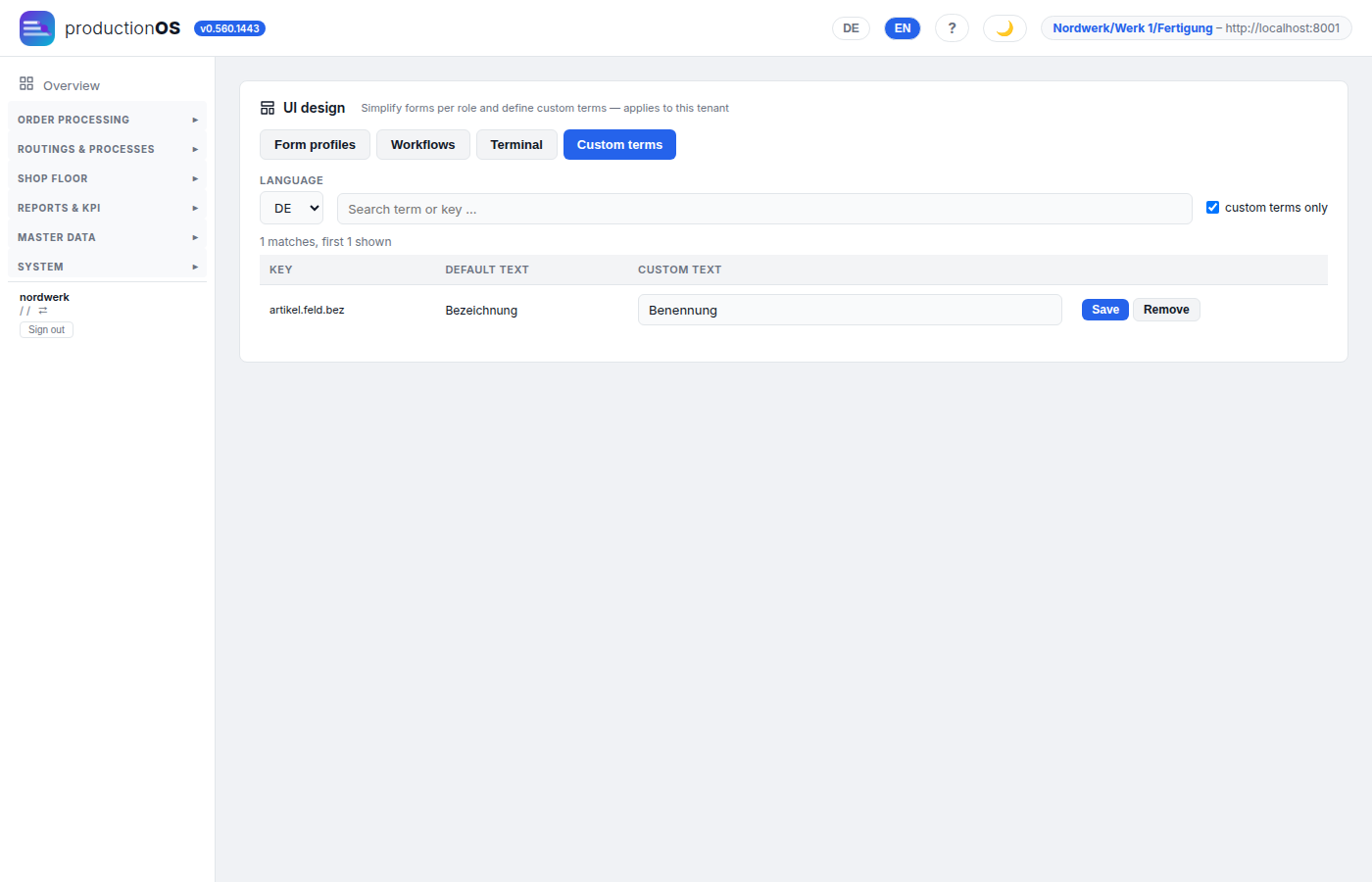Sign out of the nordwerk account
Screen dimensions: 1372x882
[x=46, y=330]
